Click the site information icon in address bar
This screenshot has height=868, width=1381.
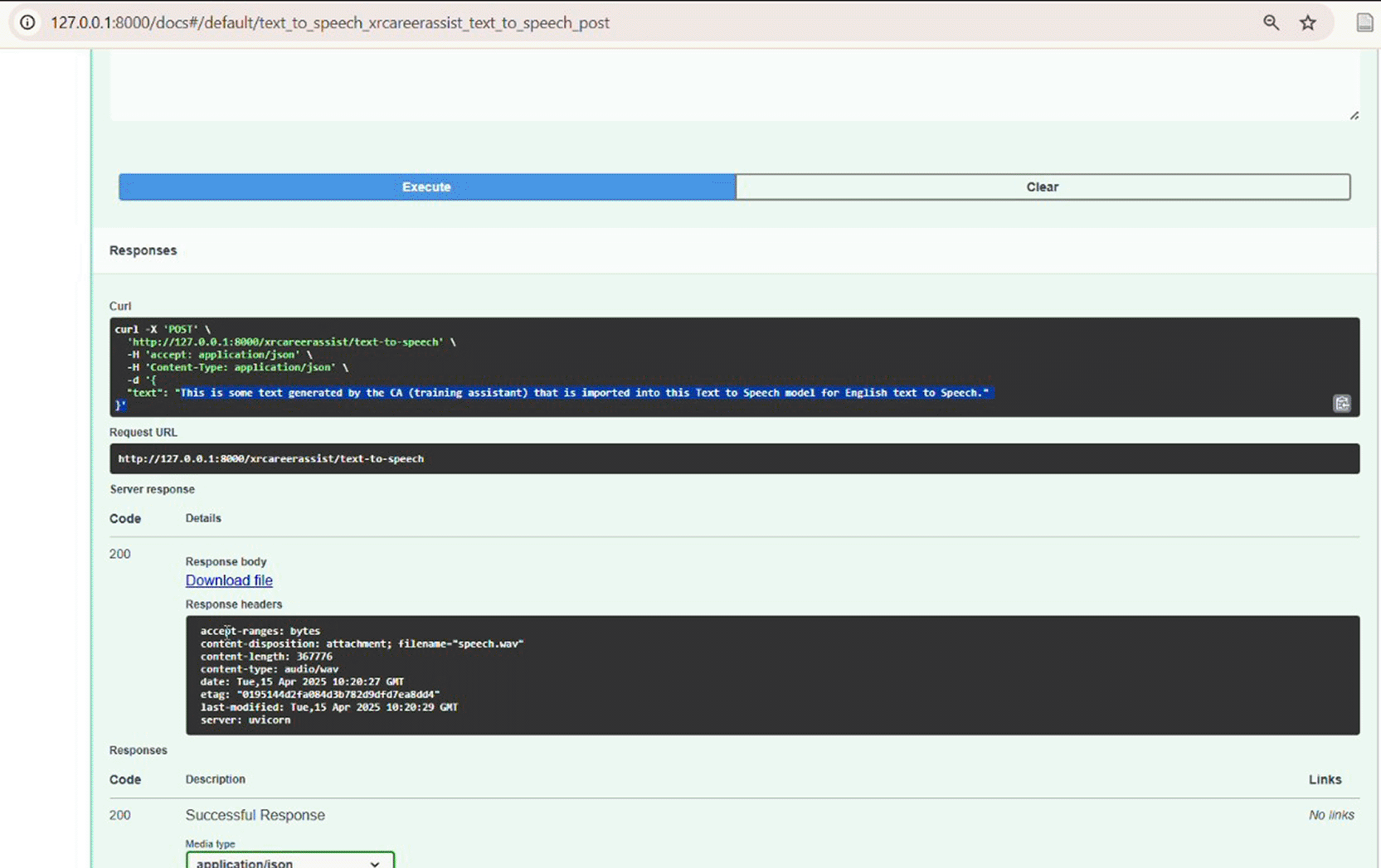click(27, 22)
